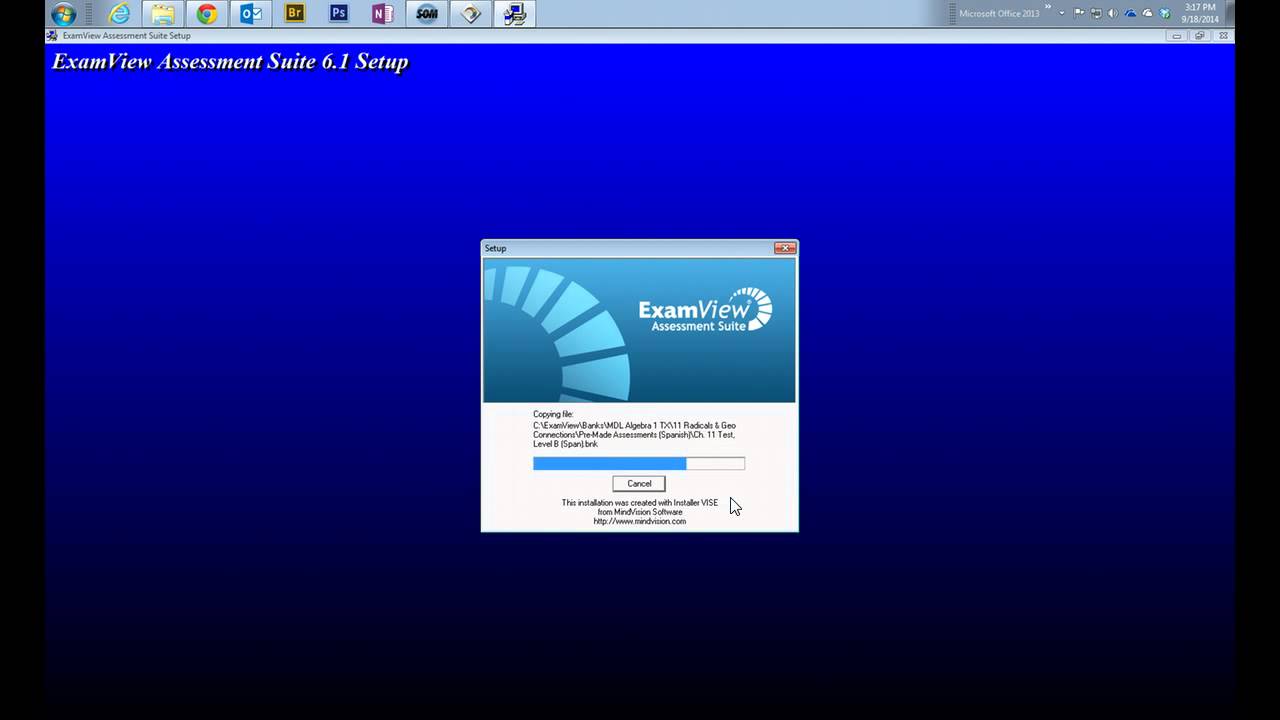Open the volume speaker tray icon
This screenshot has height=720, width=1280.
pyautogui.click(x=1113, y=14)
